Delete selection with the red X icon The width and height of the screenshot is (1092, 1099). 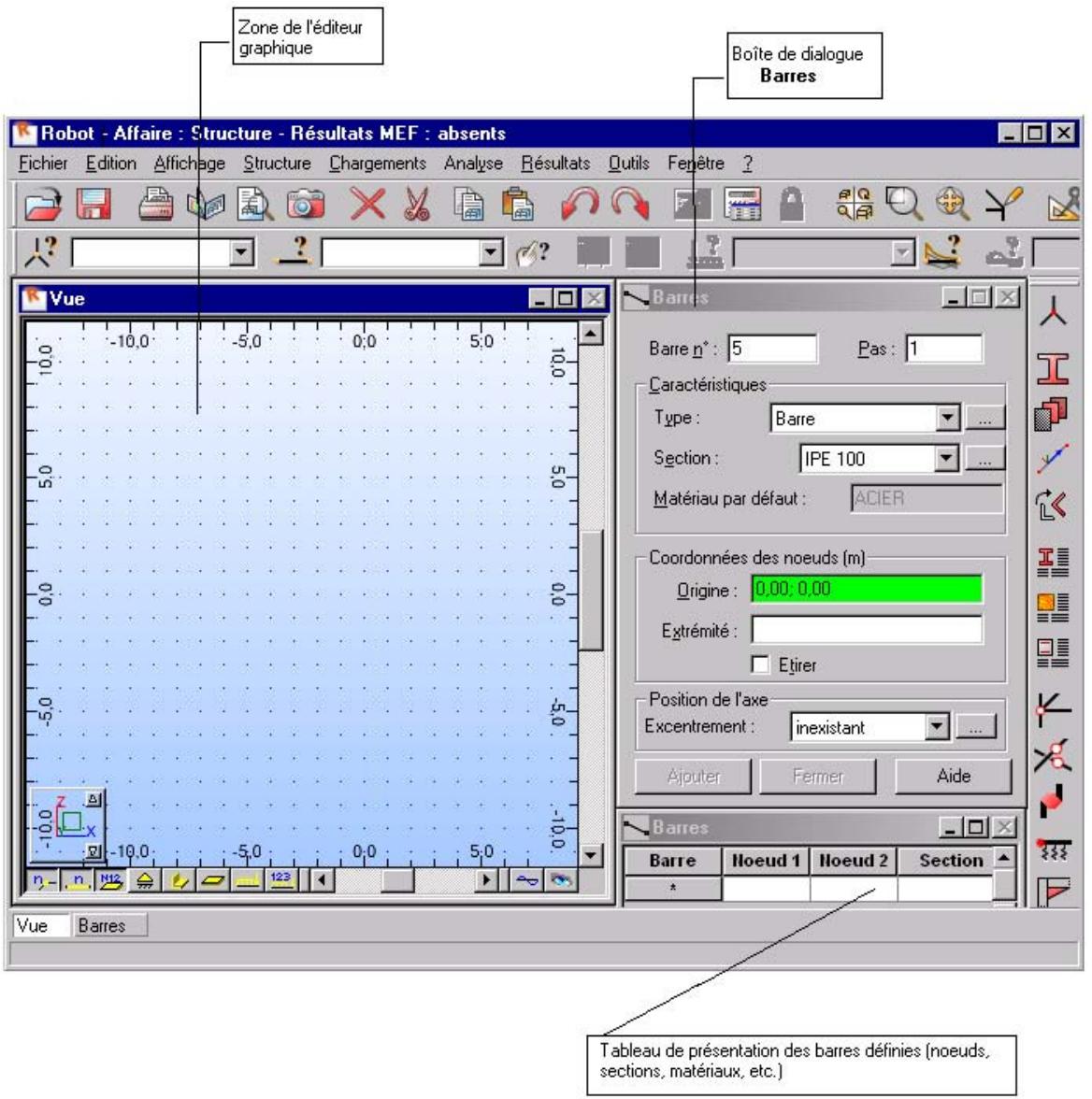pyautogui.click(x=367, y=205)
